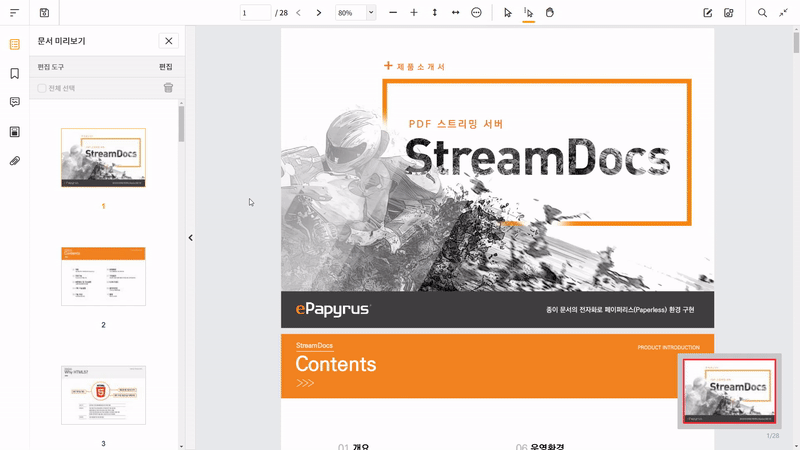The height and width of the screenshot is (450, 800).
Task: Check the 전체 선택 checkbox
Action: (x=42, y=88)
